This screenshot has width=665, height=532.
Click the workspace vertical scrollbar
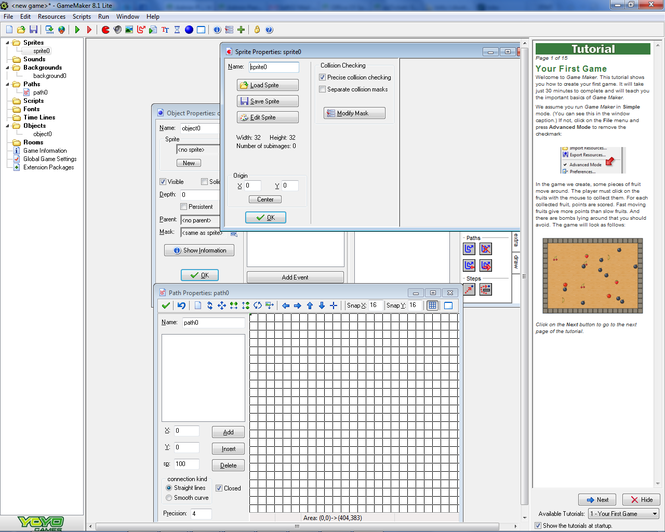point(525,276)
